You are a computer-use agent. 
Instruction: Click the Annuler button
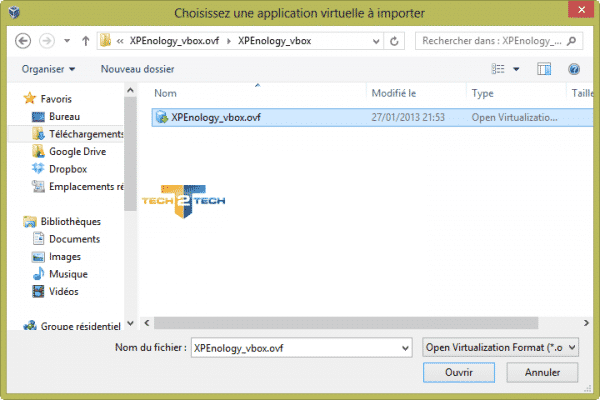click(542, 372)
